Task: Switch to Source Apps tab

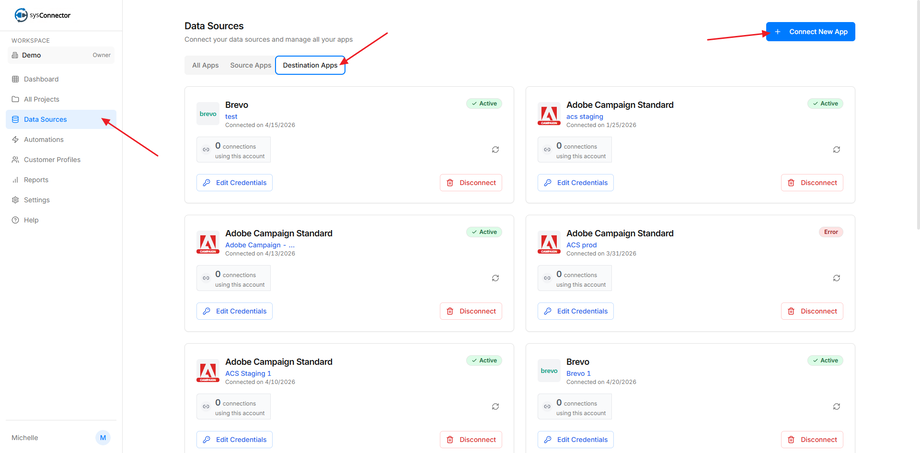Action: click(x=251, y=66)
